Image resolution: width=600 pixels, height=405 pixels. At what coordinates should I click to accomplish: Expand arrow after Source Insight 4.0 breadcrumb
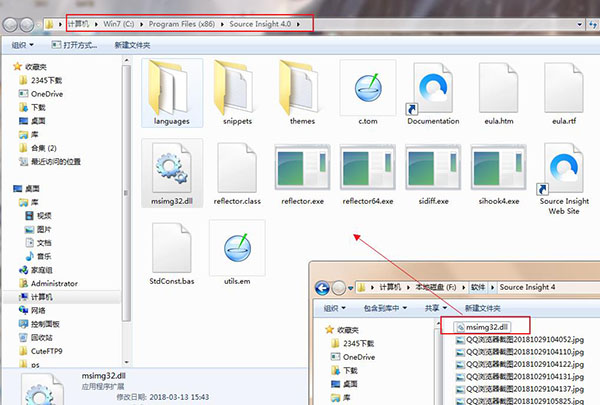coord(298,24)
